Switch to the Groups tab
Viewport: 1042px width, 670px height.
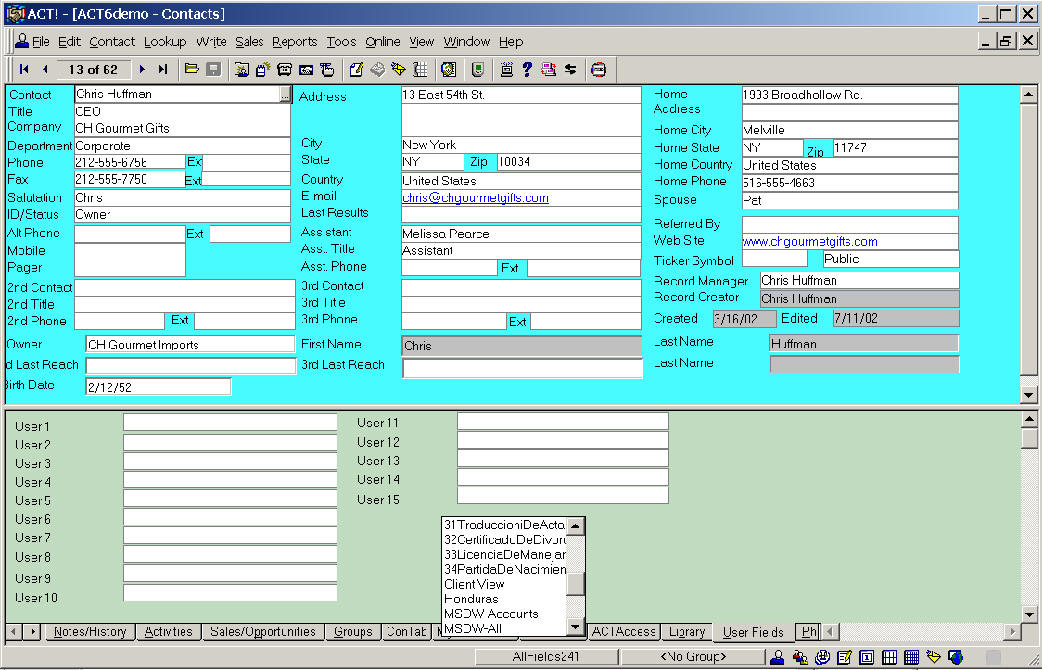click(x=353, y=632)
